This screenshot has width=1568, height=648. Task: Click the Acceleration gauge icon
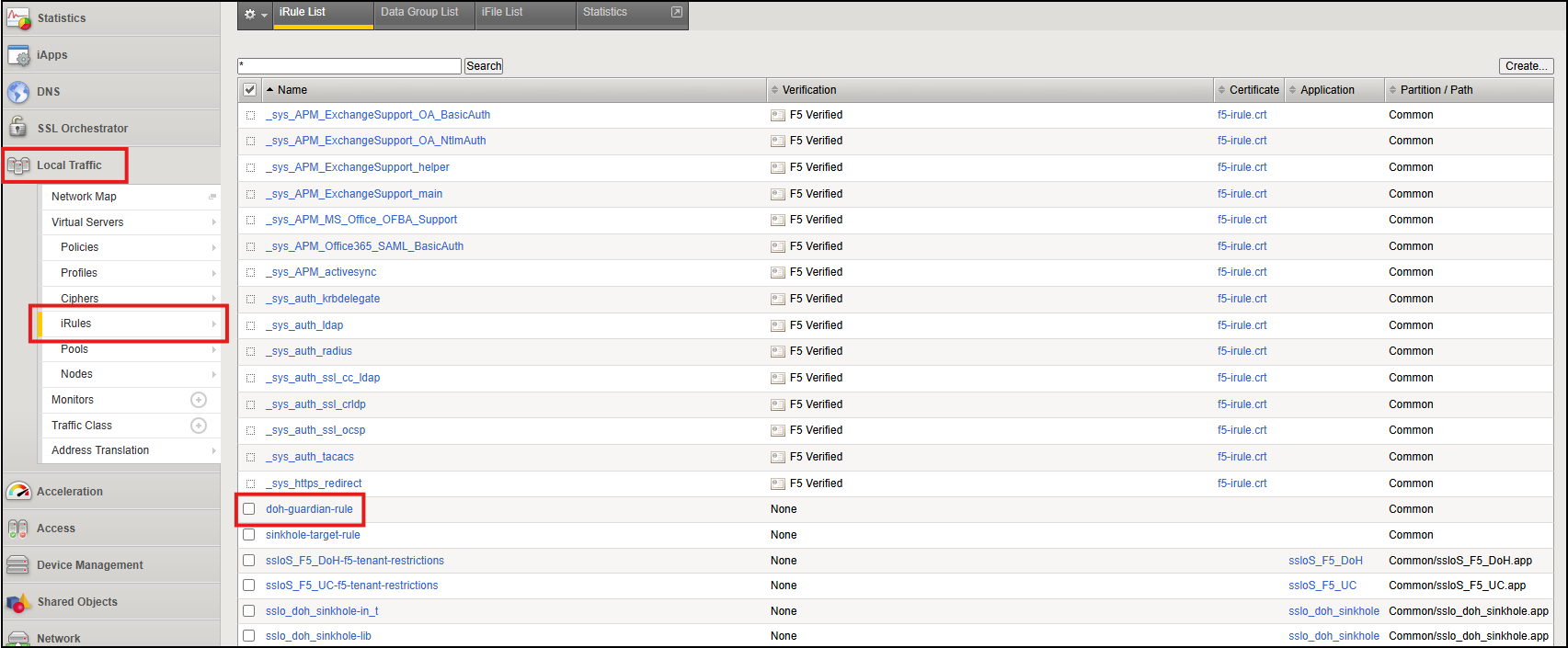[18, 492]
